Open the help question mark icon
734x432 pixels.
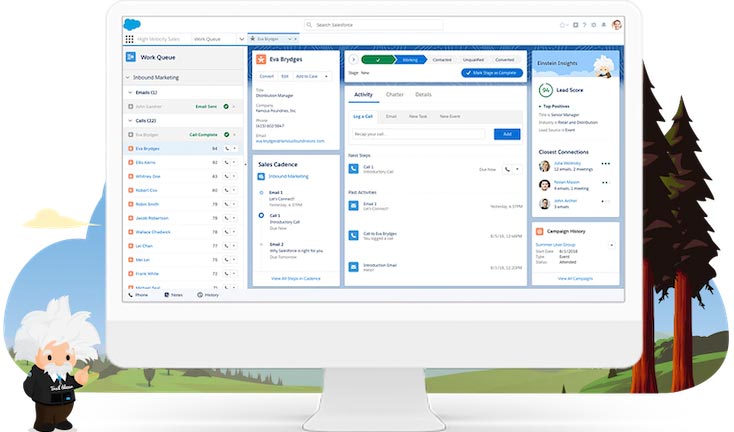coord(584,25)
